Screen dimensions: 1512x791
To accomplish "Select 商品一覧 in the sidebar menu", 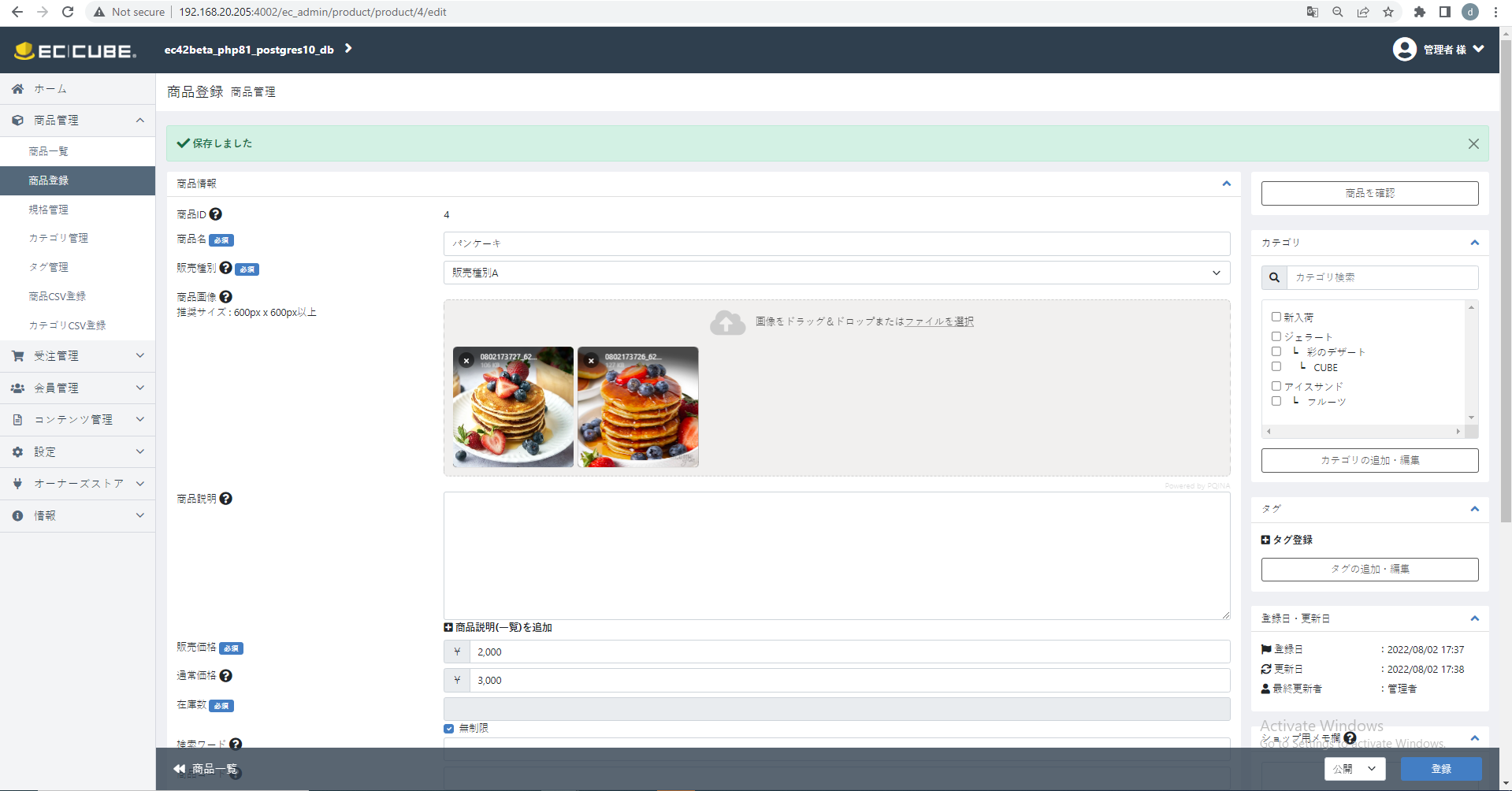I will (47, 151).
